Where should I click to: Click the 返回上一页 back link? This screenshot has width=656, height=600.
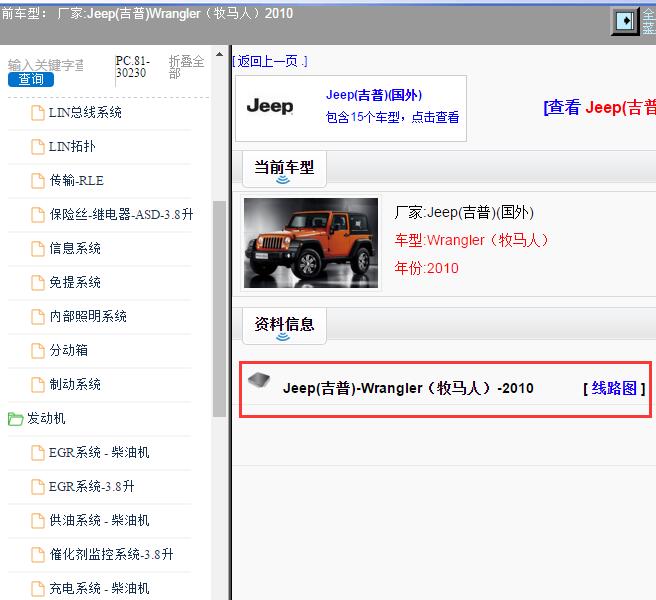[270, 62]
